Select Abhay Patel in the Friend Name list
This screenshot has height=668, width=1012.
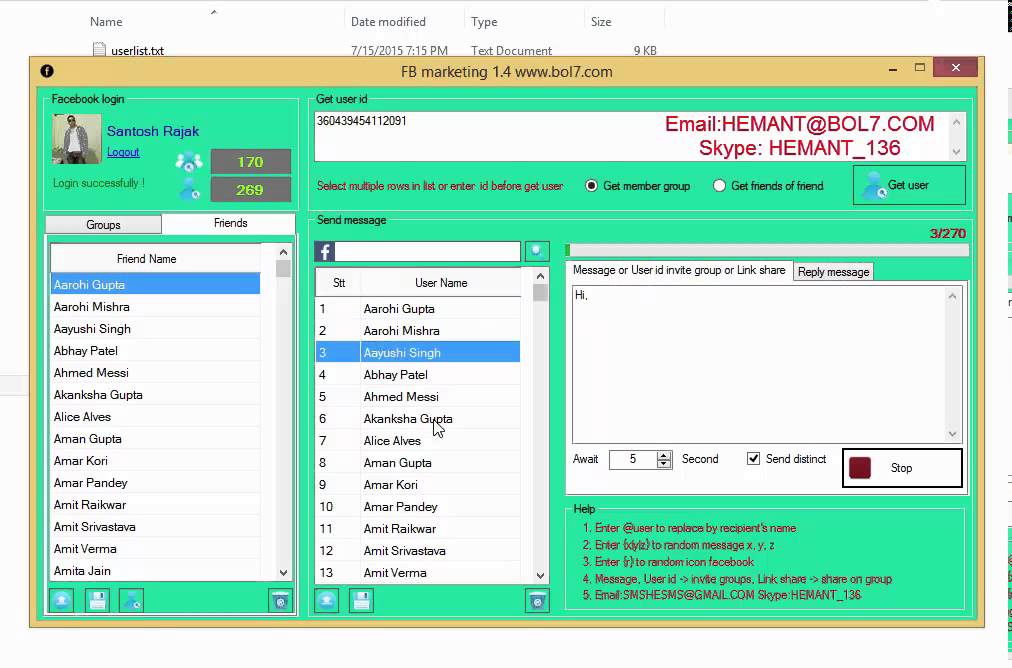click(155, 350)
